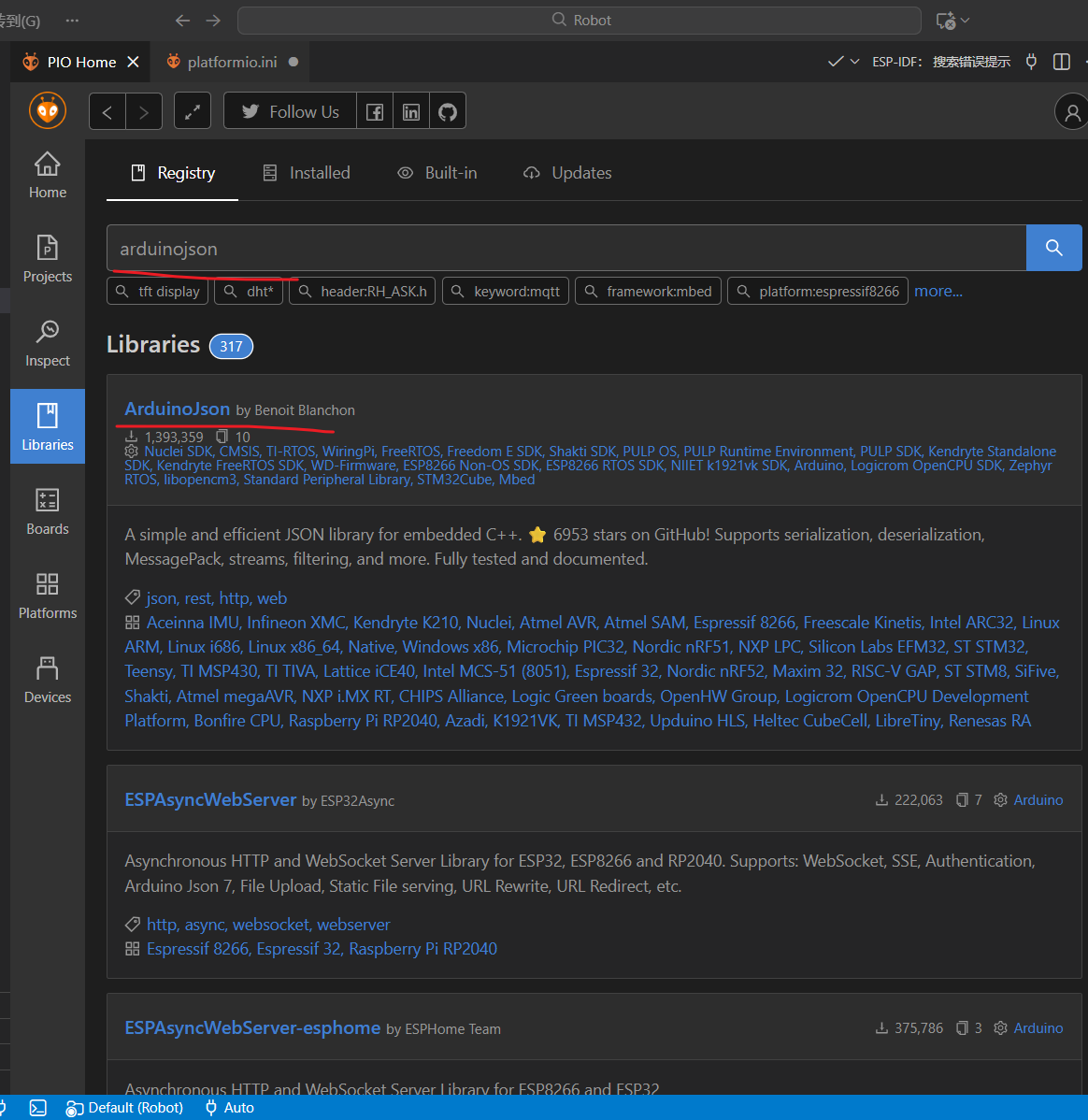Switch to the Registry tab
This screenshot has width=1088, height=1120.
(172, 173)
